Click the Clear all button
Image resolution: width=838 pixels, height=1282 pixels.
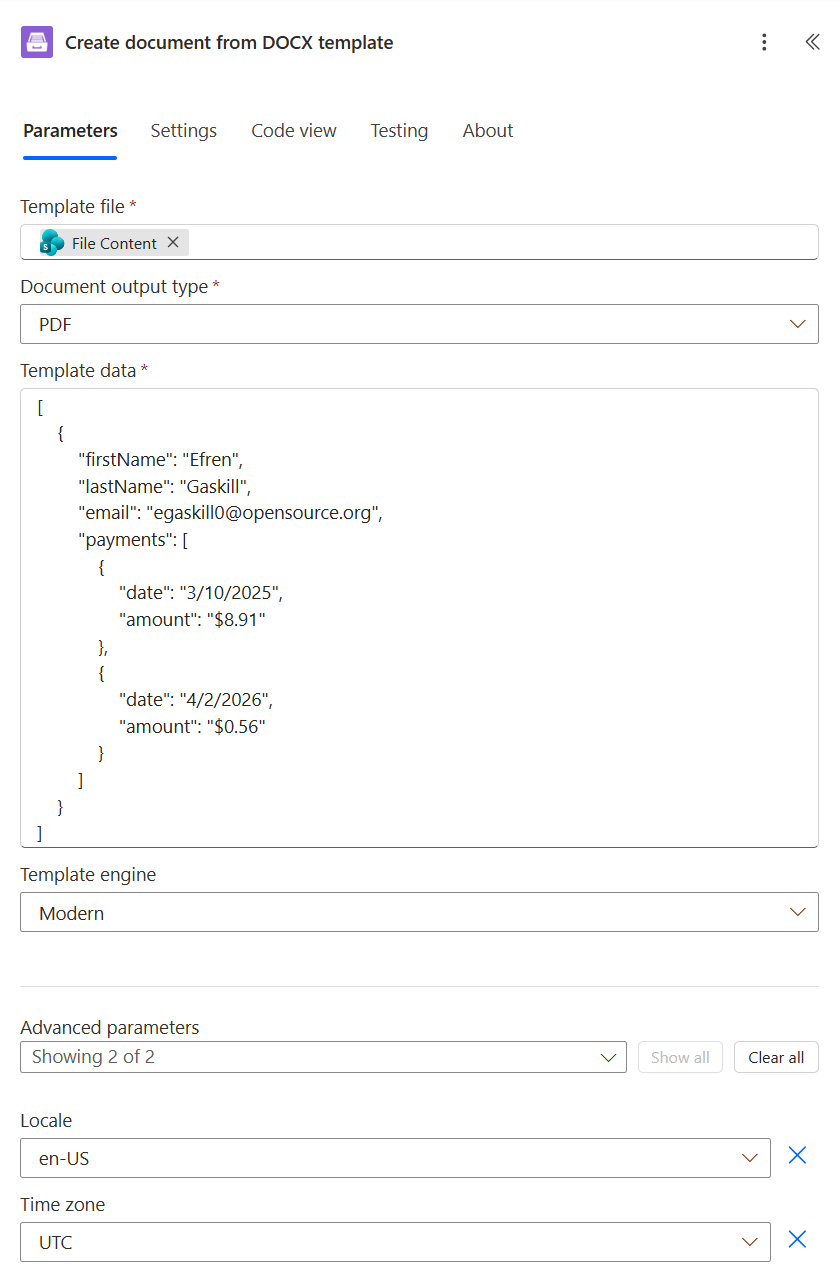pos(776,1057)
